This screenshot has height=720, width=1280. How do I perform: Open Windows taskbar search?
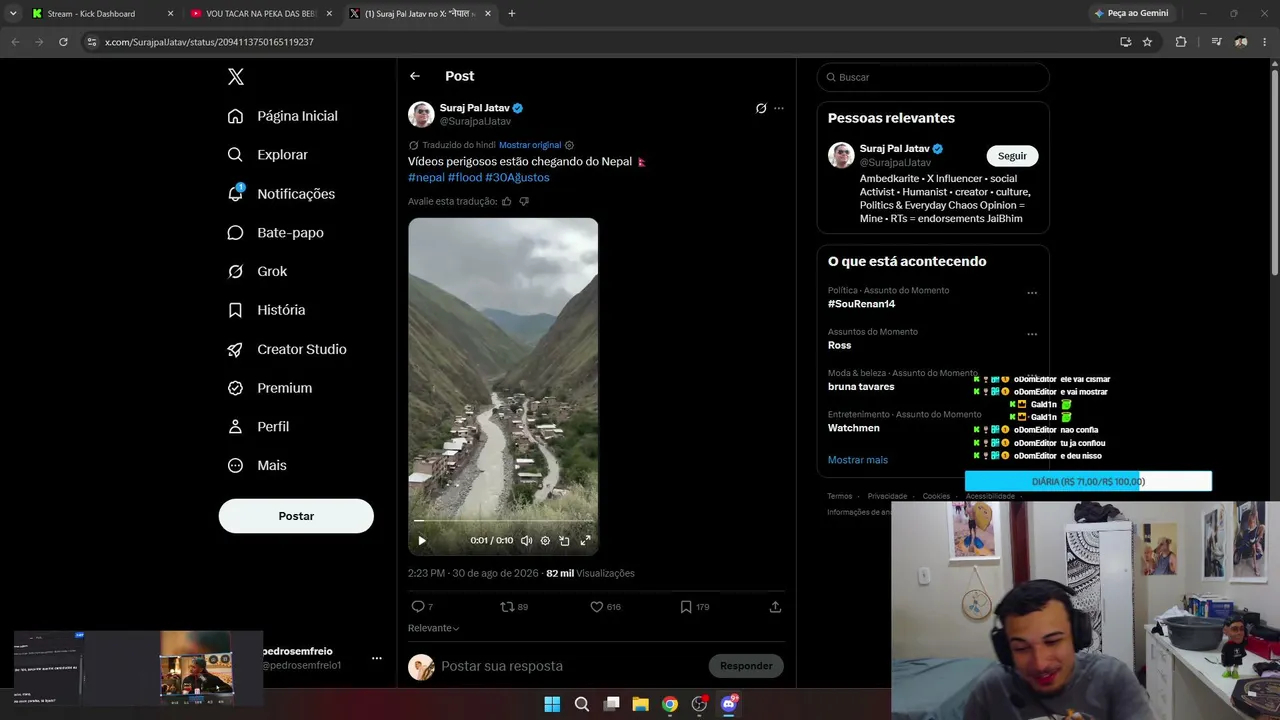coord(582,704)
